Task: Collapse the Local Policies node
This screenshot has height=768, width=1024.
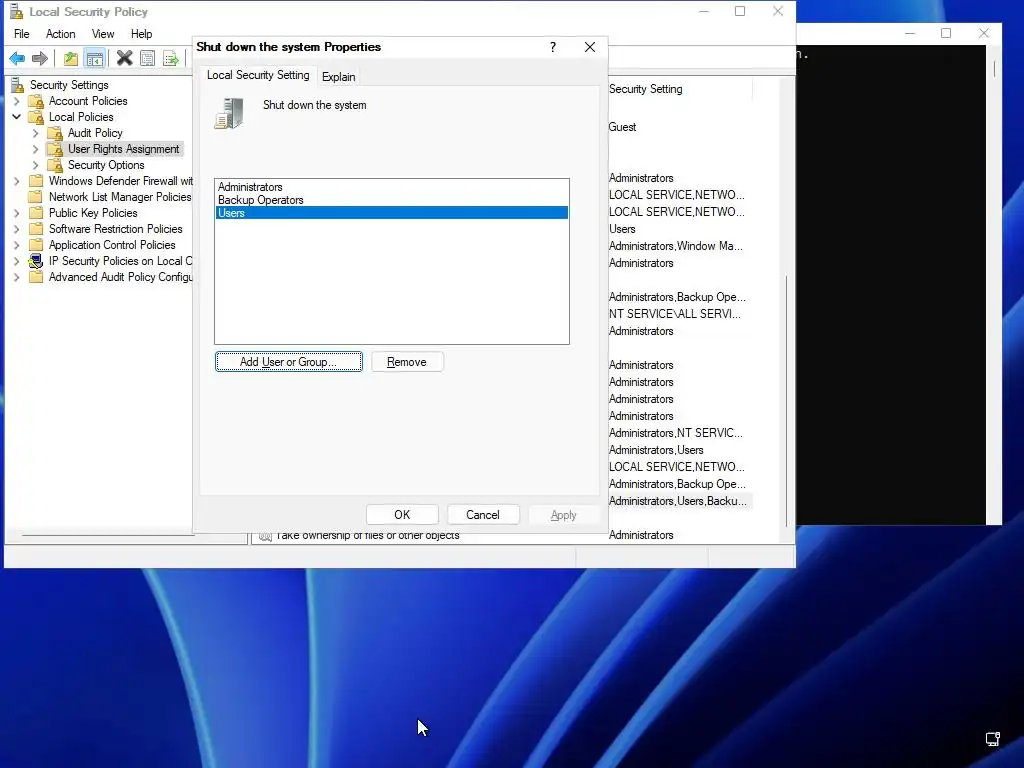Action: (17, 117)
